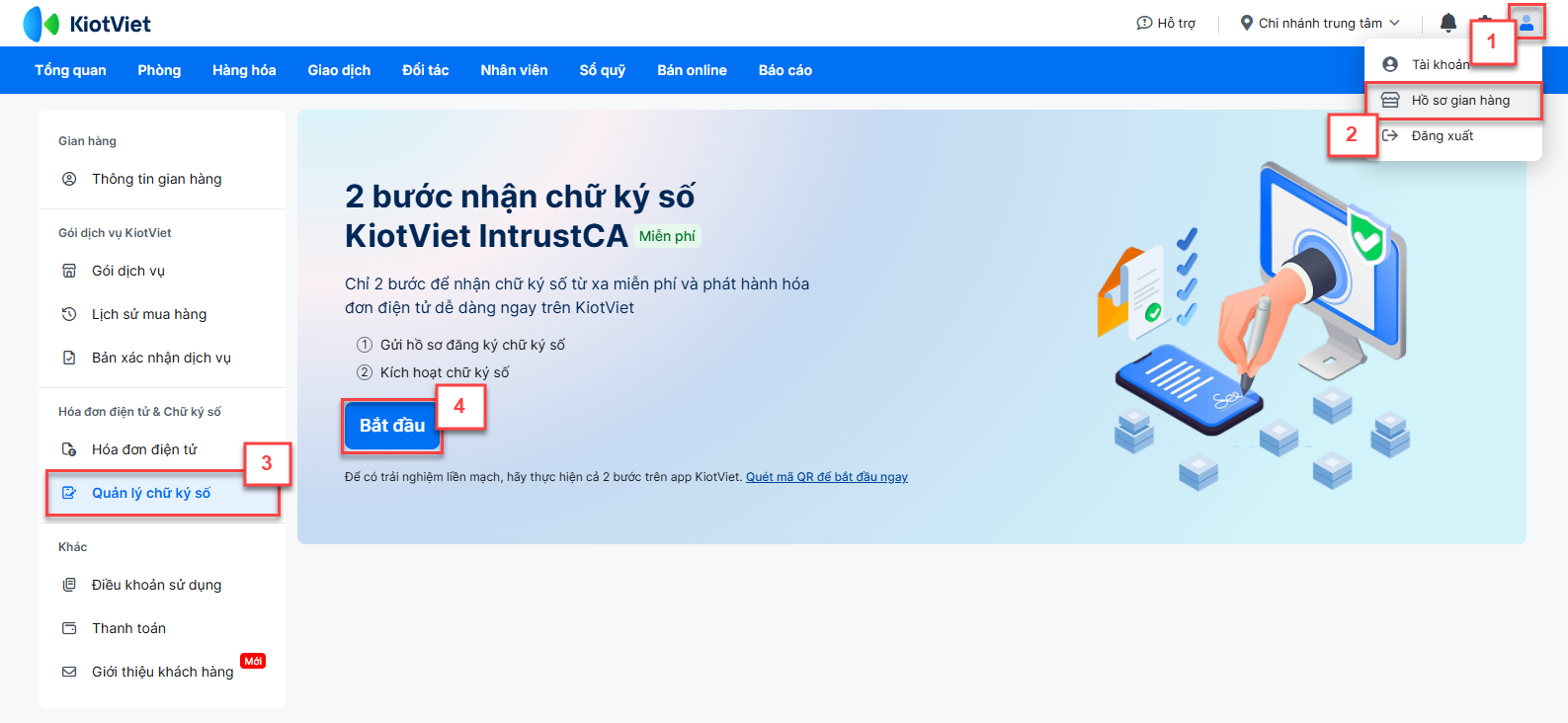Click the KiotViet logo icon
This screenshot has width=1568, height=723.
point(41,24)
